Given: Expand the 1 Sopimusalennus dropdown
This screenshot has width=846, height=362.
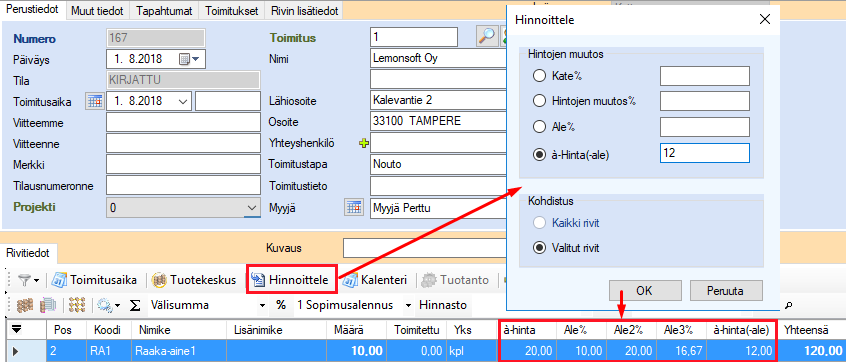Looking at the screenshot, I should (x=408, y=305).
